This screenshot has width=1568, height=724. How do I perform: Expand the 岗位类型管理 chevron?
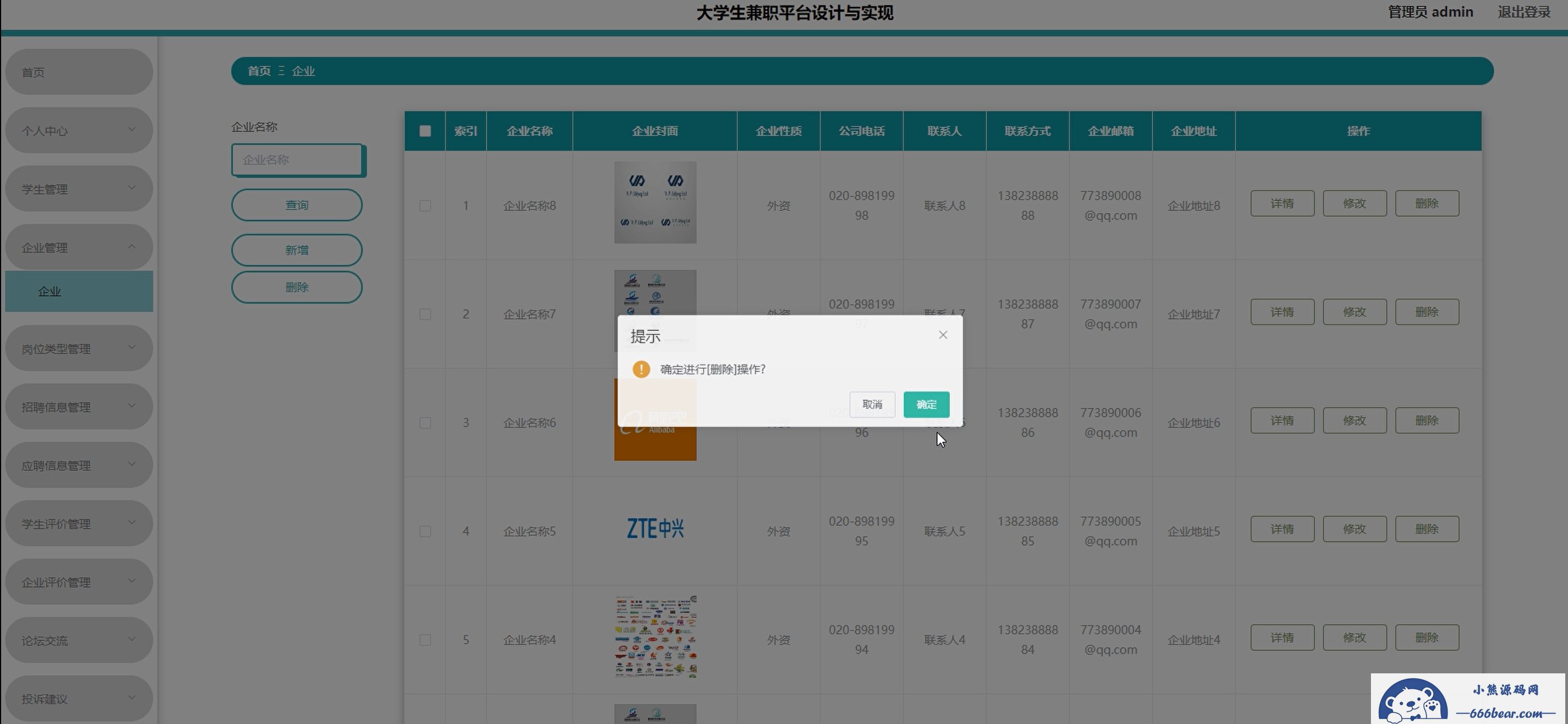[132, 348]
